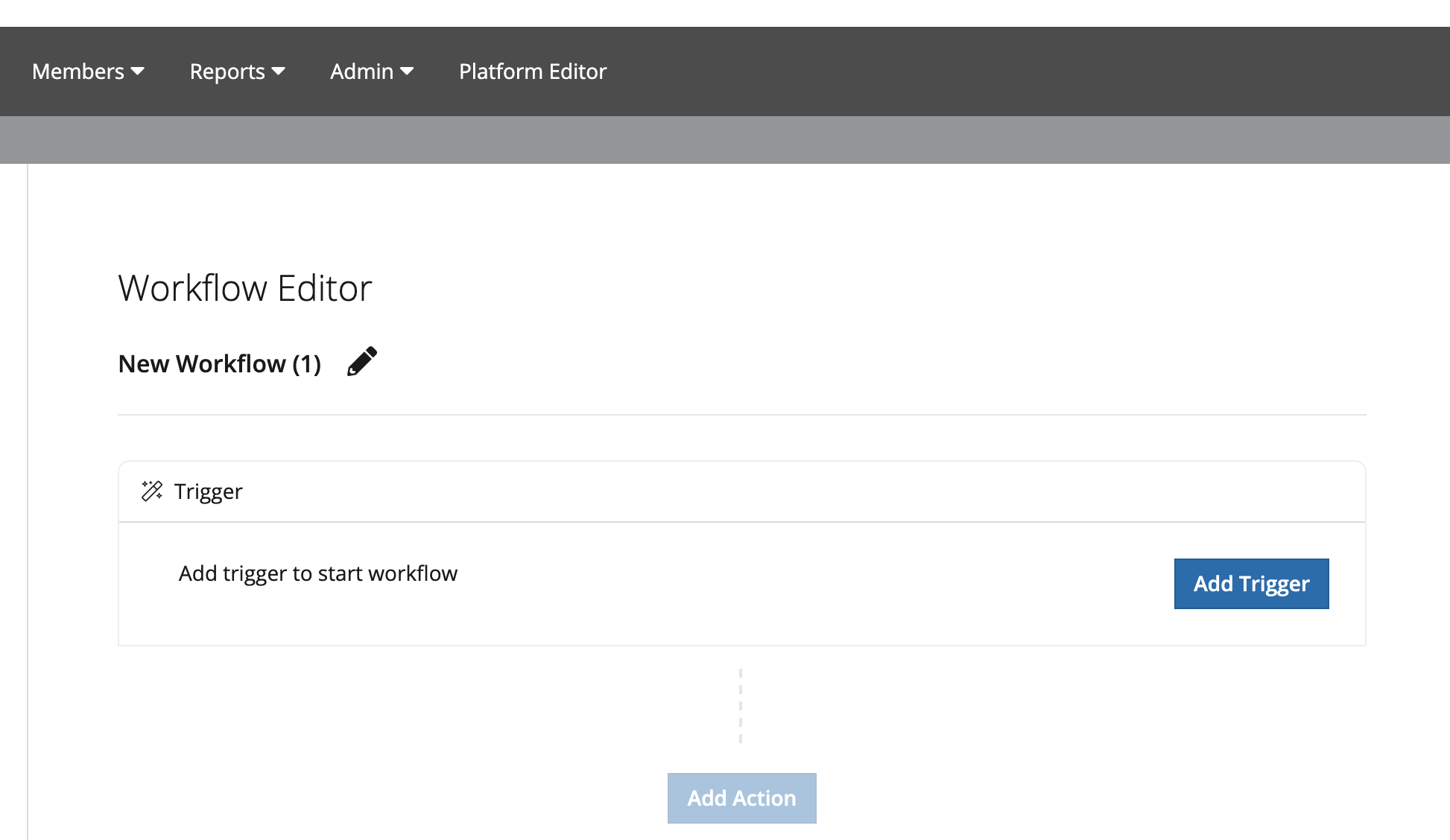Click the pencil icon to rename workflow
Screen dimensions: 1450x840
[x=362, y=362]
